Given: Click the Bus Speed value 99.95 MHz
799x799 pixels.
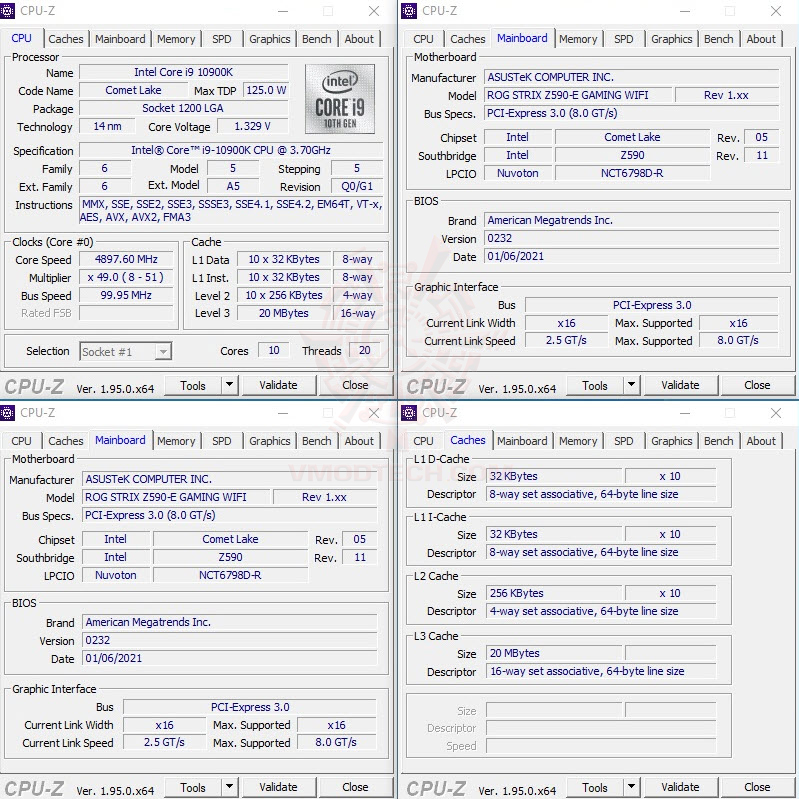Looking at the screenshot, I should [126, 295].
